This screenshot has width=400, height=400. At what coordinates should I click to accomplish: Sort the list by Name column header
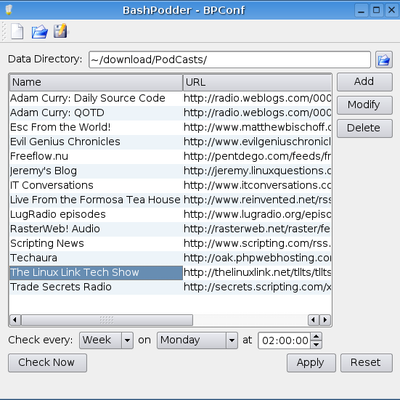tap(96, 82)
